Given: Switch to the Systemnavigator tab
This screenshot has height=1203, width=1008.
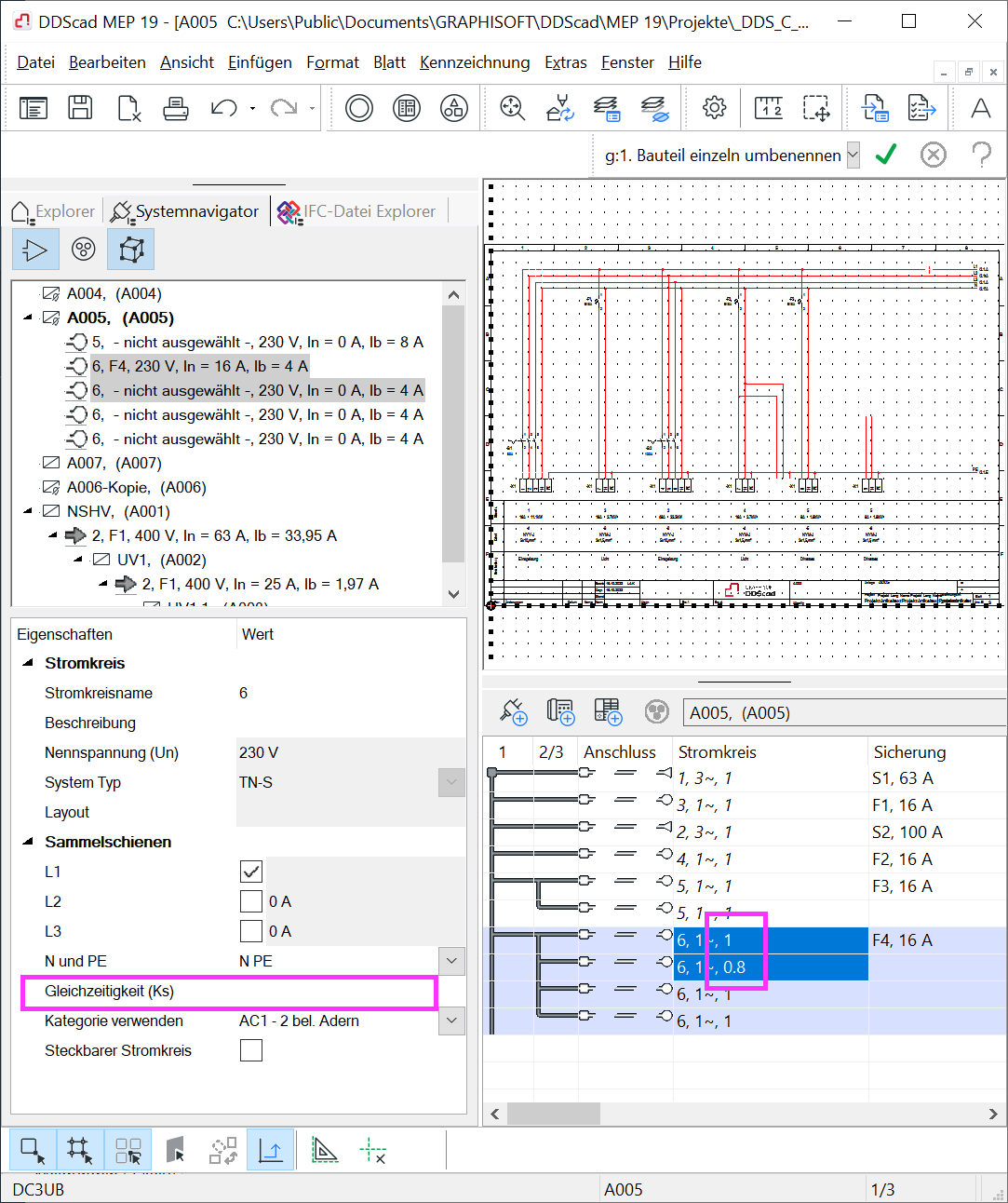Looking at the screenshot, I should coord(185,211).
